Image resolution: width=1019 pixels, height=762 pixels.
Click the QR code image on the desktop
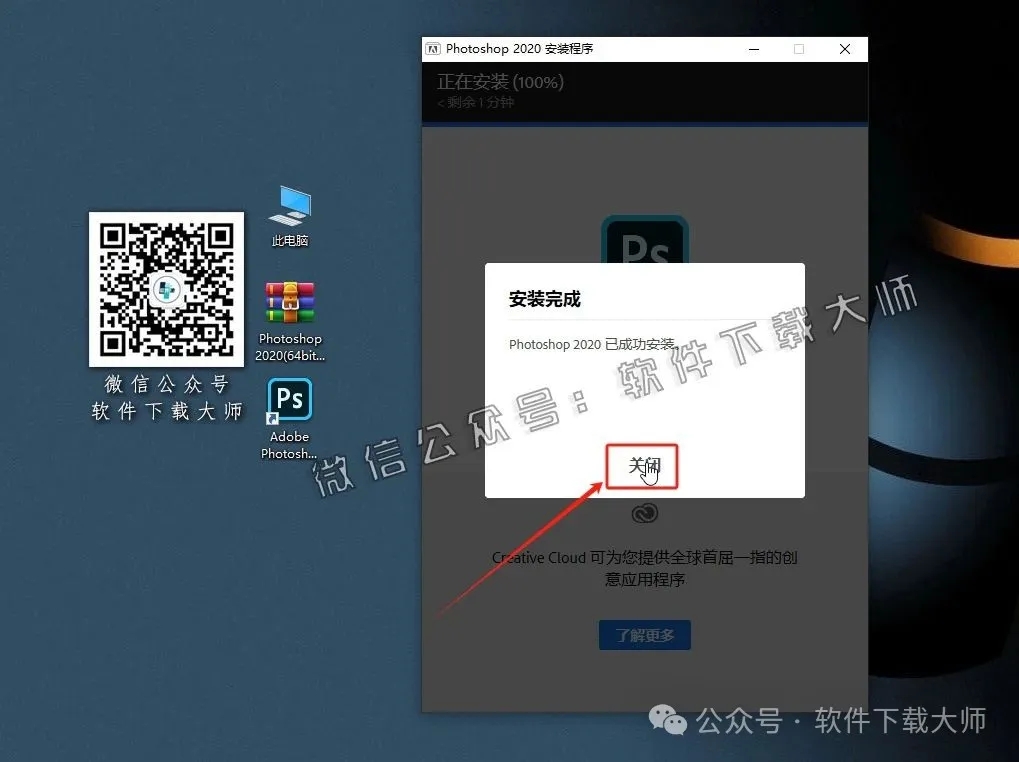[x=166, y=289]
